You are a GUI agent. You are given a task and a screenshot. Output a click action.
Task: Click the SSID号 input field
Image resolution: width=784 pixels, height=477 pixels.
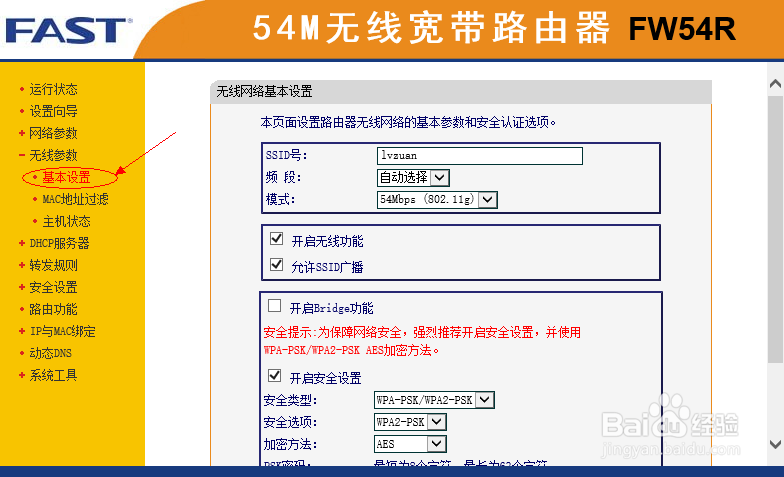(x=480, y=156)
